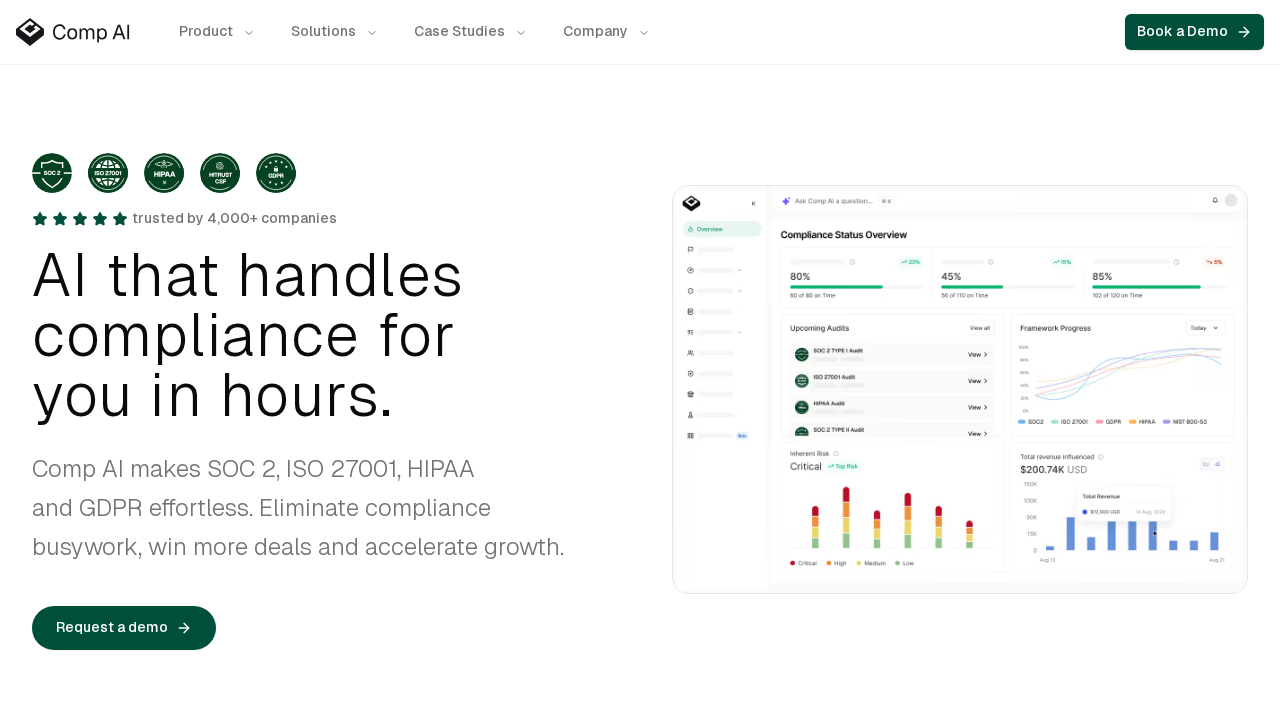The width and height of the screenshot is (1280, 720).
Task: Click the HITRUST CSF badge icon
Action: click(x=220, y=173)
